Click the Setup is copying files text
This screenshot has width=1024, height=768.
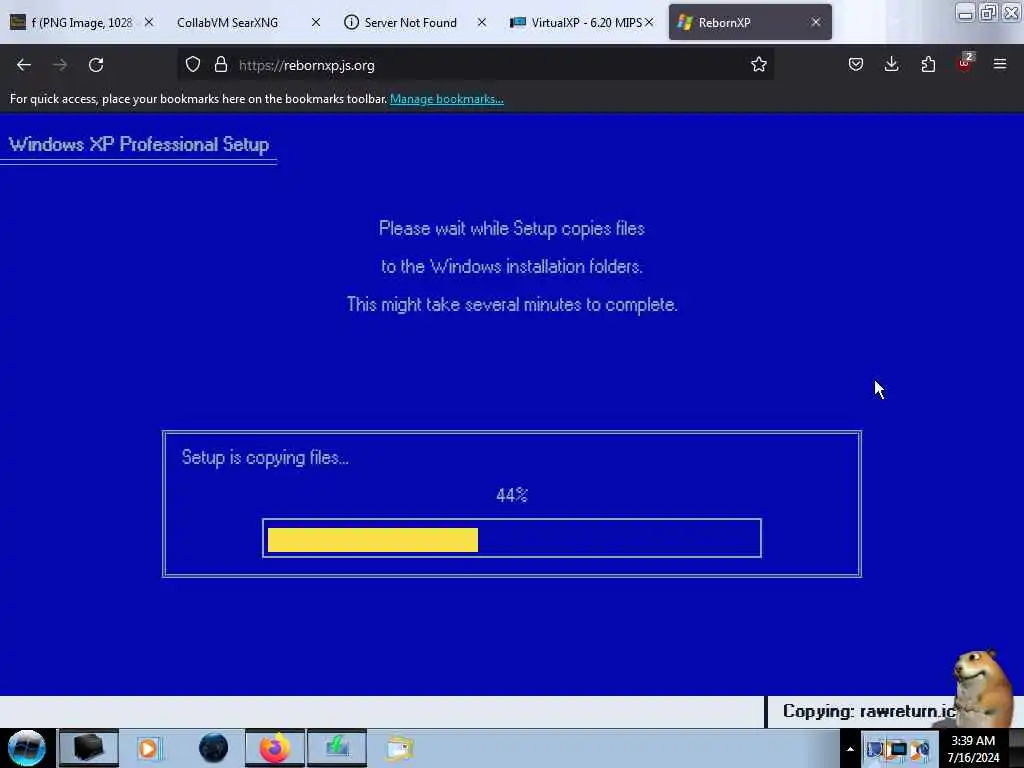coord(264,458)
